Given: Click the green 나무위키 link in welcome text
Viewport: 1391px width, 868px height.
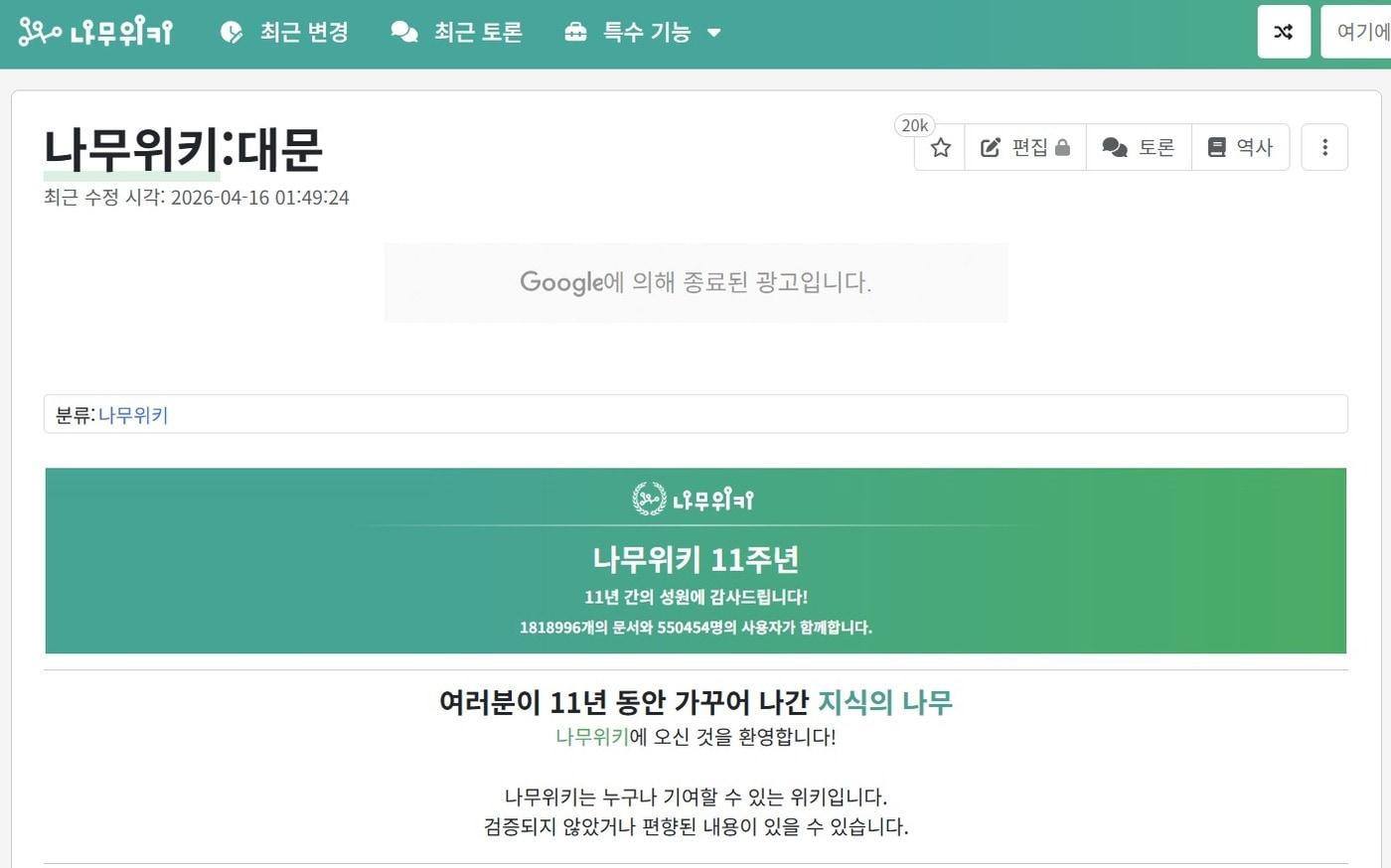Looking at the screenshot, I should (x=592, y=737).
